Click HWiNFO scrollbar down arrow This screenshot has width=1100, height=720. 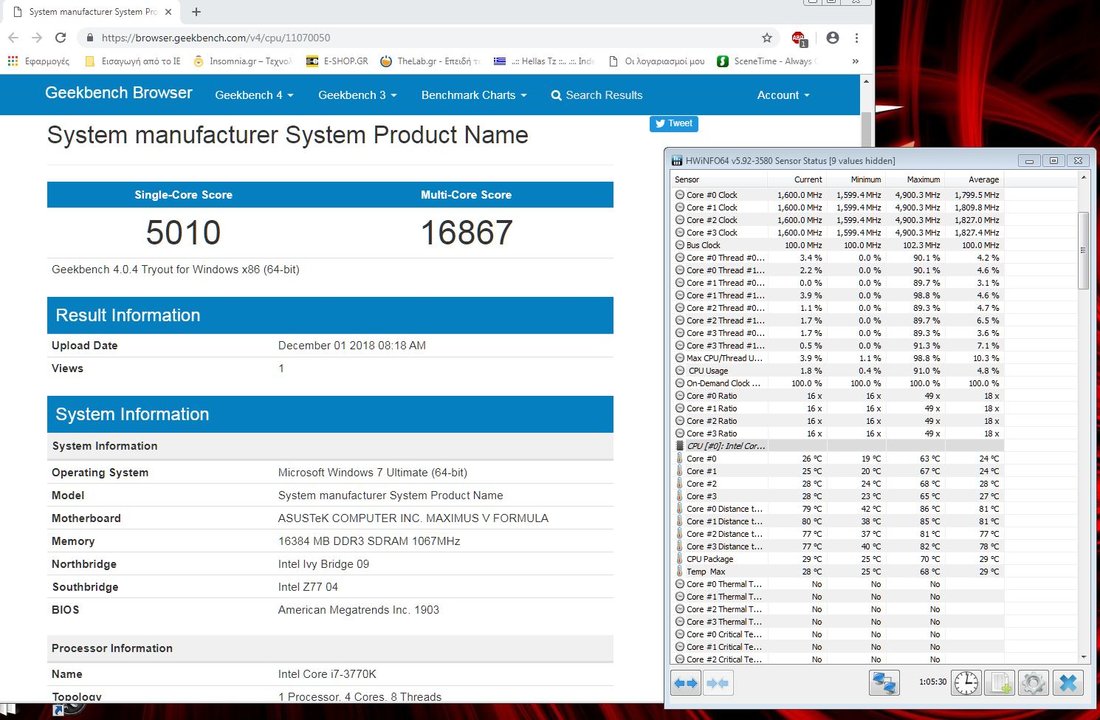pyautogui.click(x=1084, y=658)
